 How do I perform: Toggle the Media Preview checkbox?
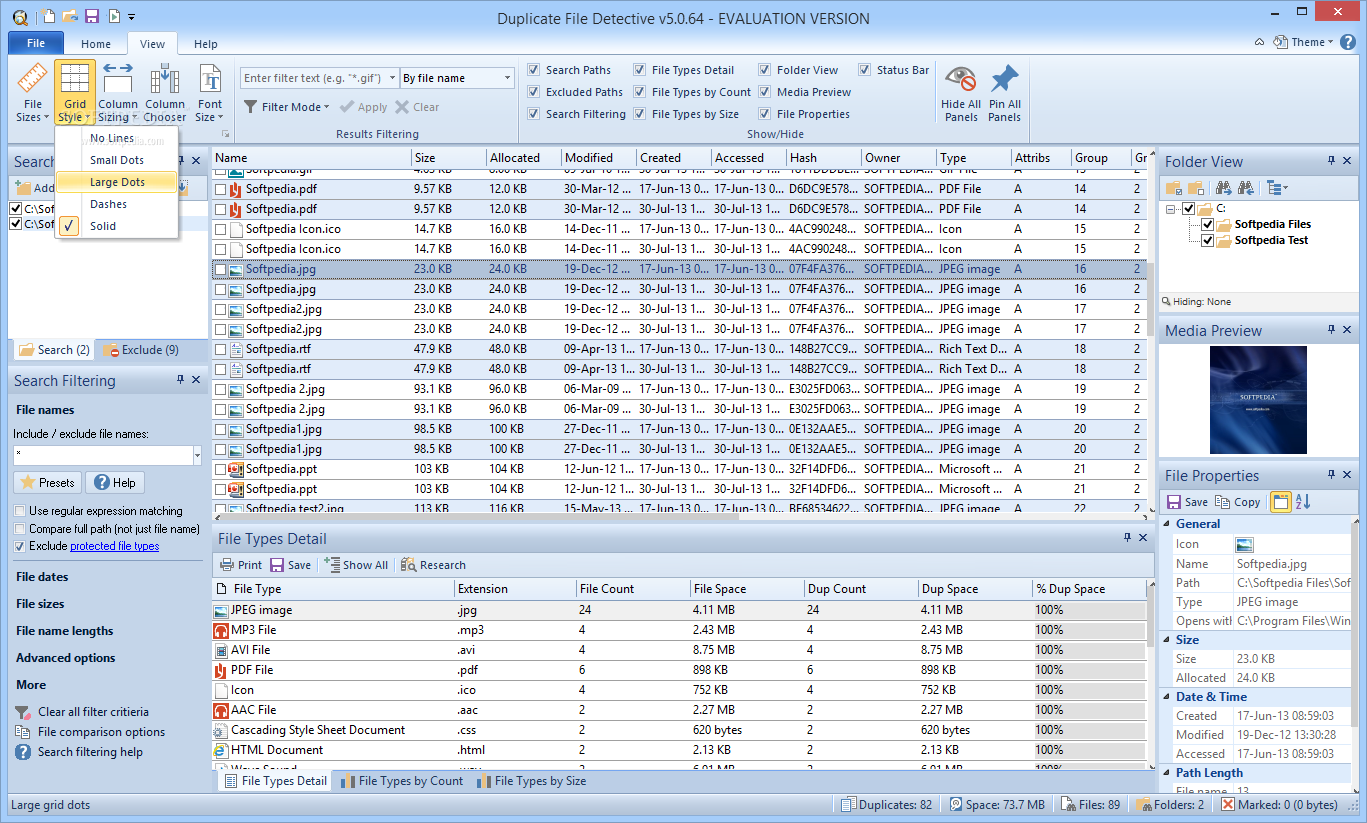click(x=765, y=92)
